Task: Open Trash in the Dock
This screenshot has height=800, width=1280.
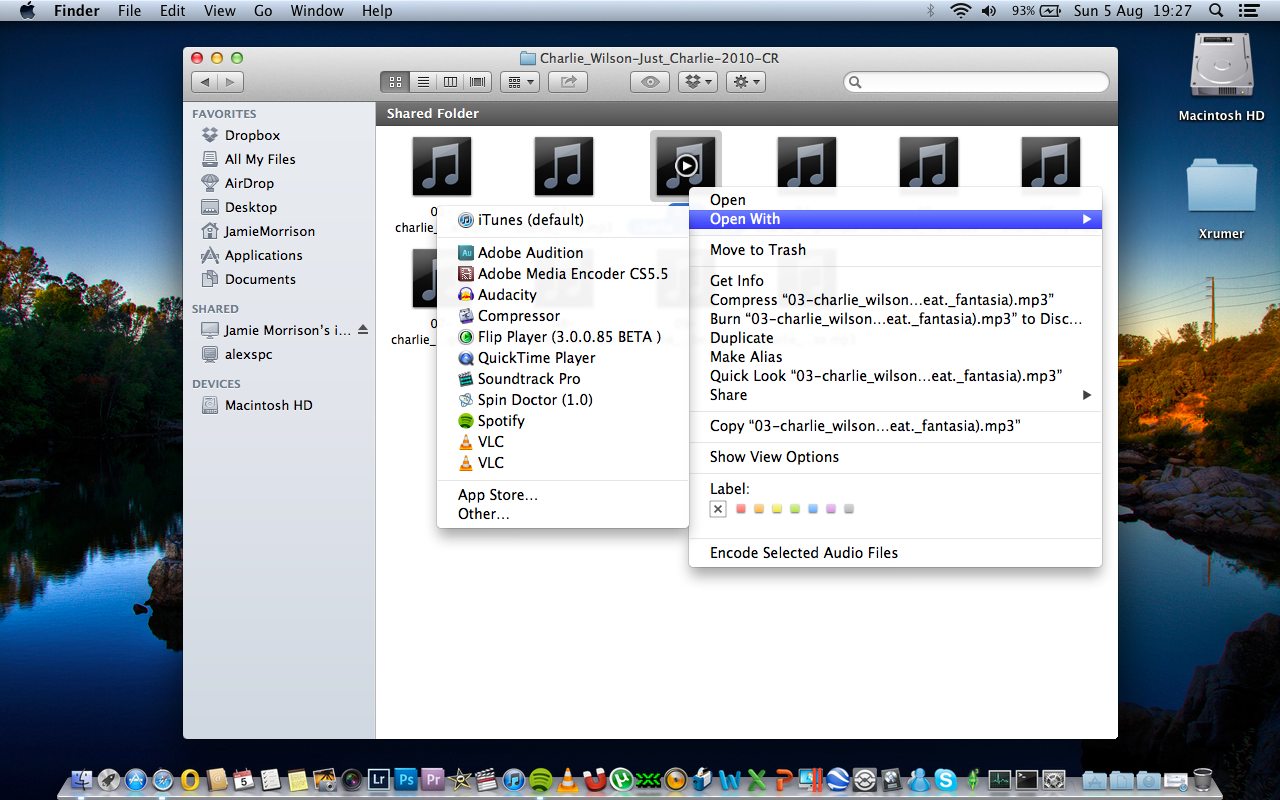Action: click(x=1203, y=779)
